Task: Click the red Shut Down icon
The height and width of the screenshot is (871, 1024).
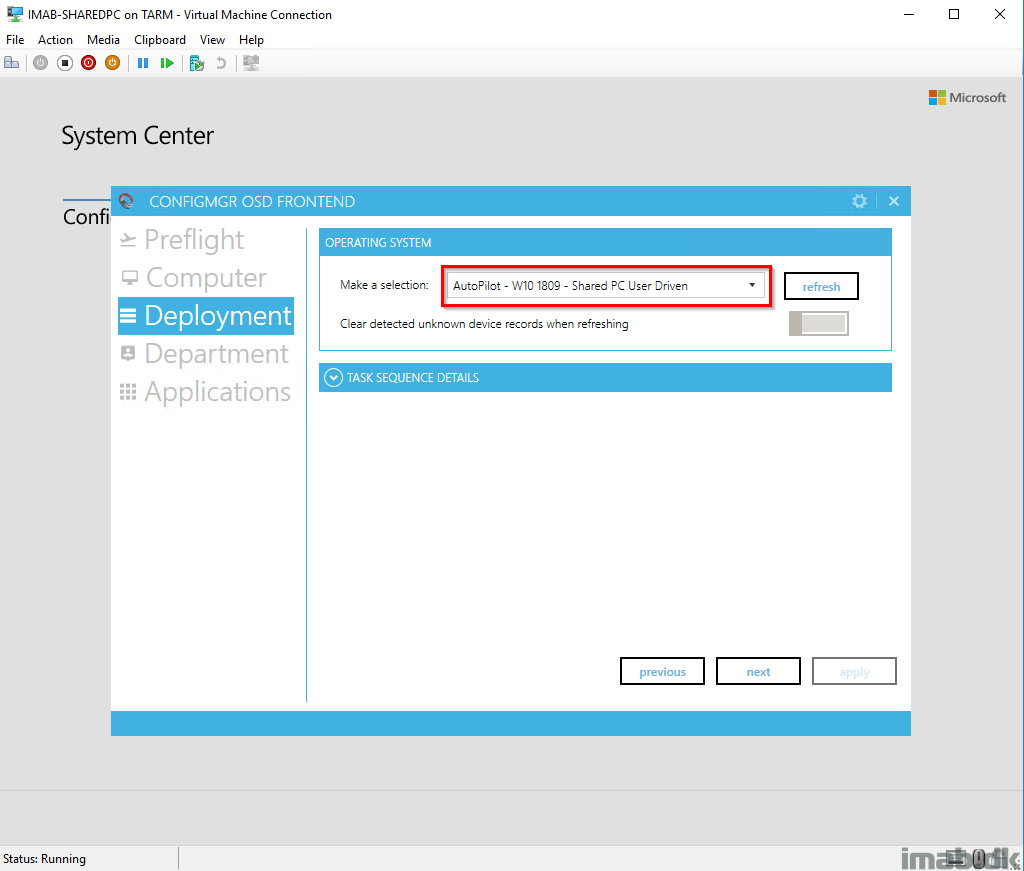Action: click(x=88, y=63)
